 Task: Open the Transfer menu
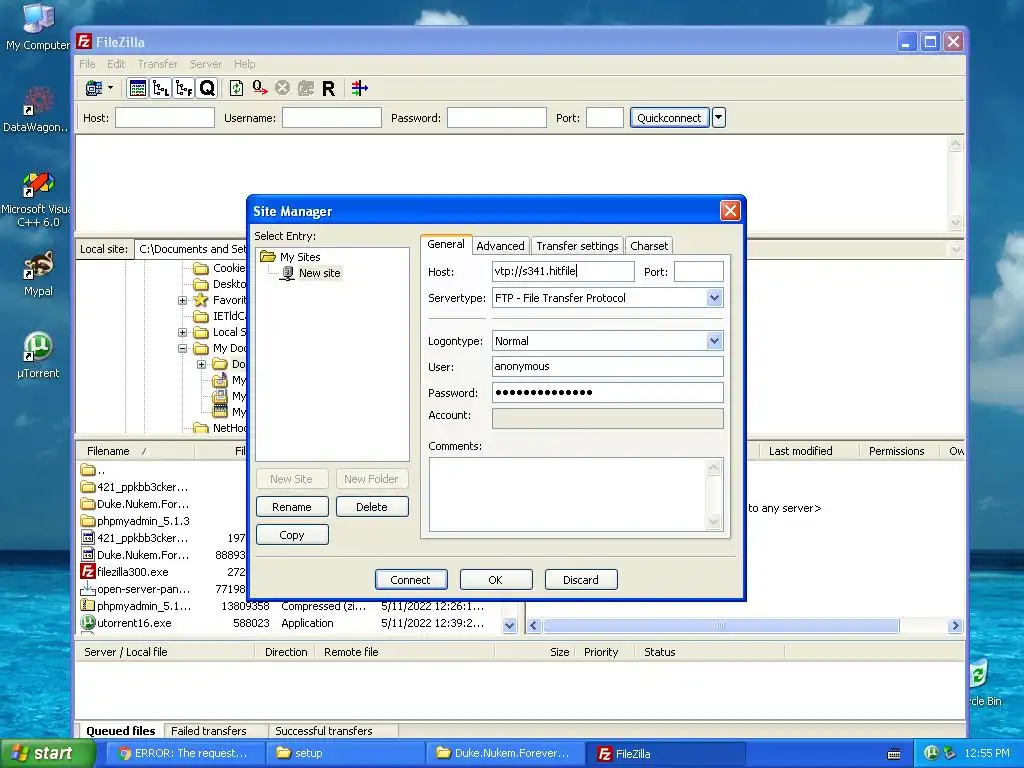tap(157, 64)
